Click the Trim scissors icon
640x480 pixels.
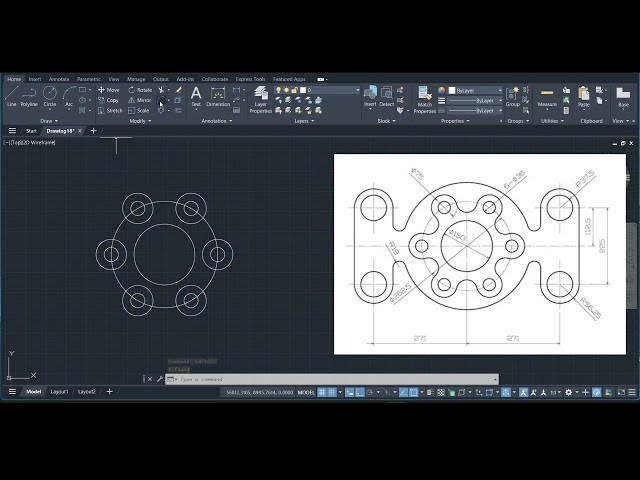point(161,90)
